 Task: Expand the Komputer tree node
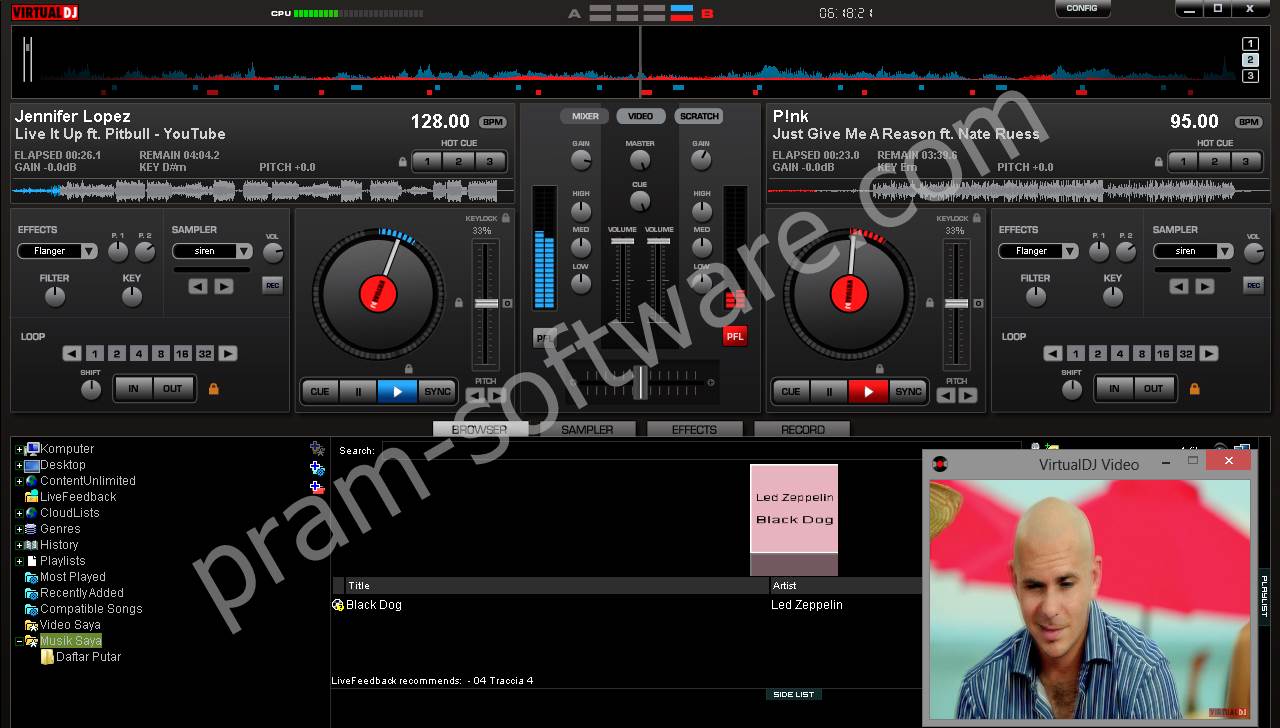pyautogui.click(x=19, y=449)
